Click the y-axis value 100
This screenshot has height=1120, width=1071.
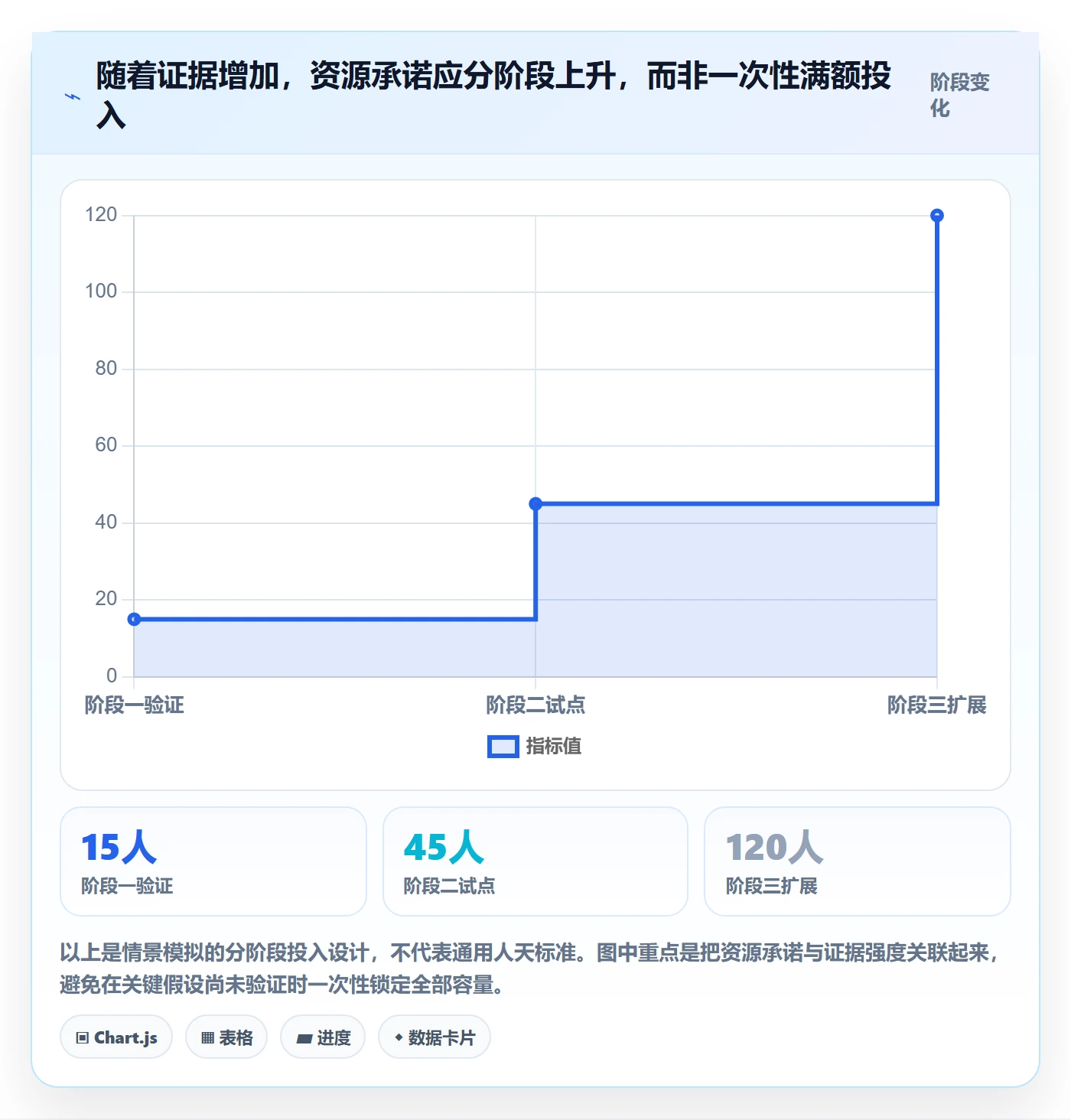pos(101,291)
